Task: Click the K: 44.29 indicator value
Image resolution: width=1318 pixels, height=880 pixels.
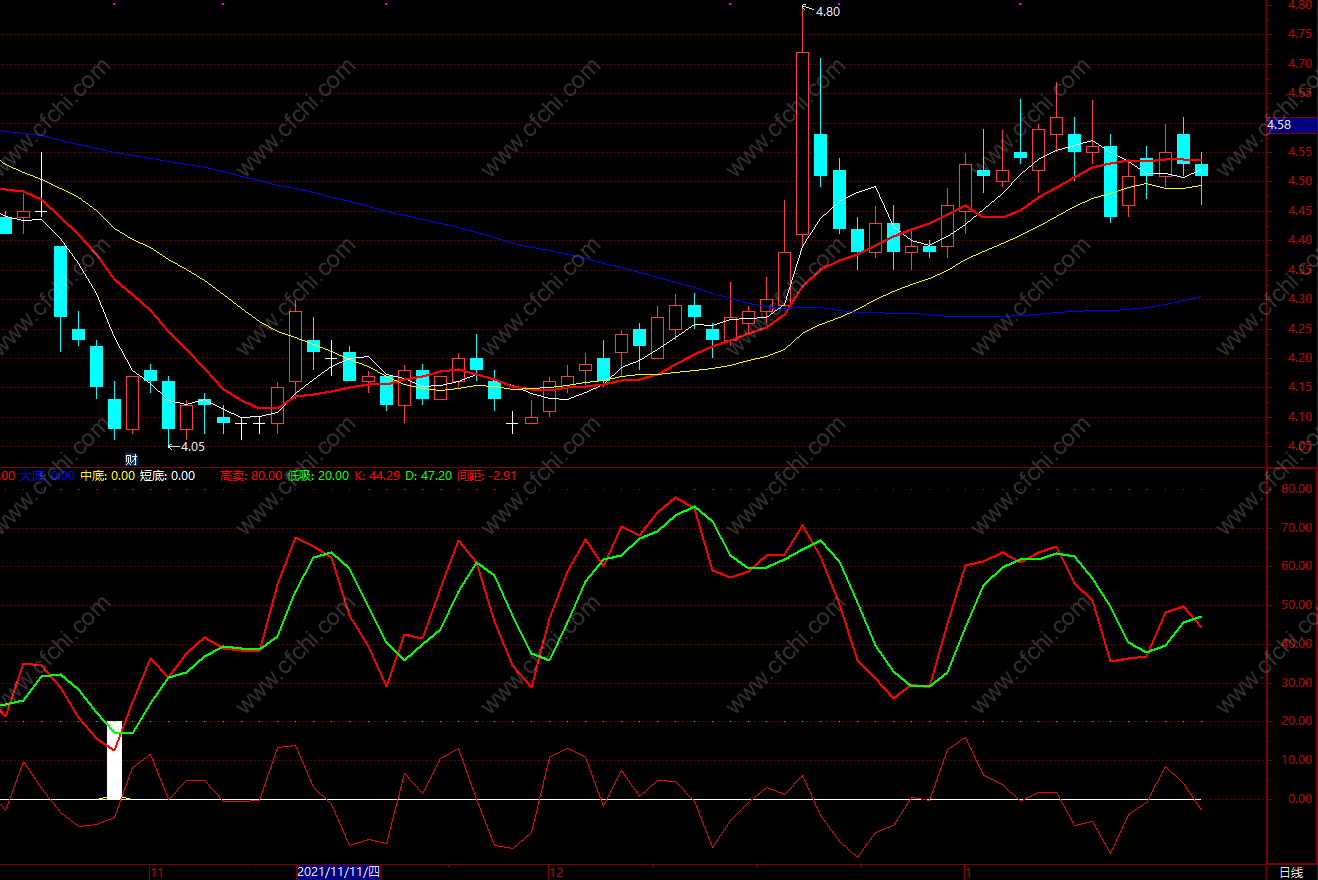Action: [377, 476]
